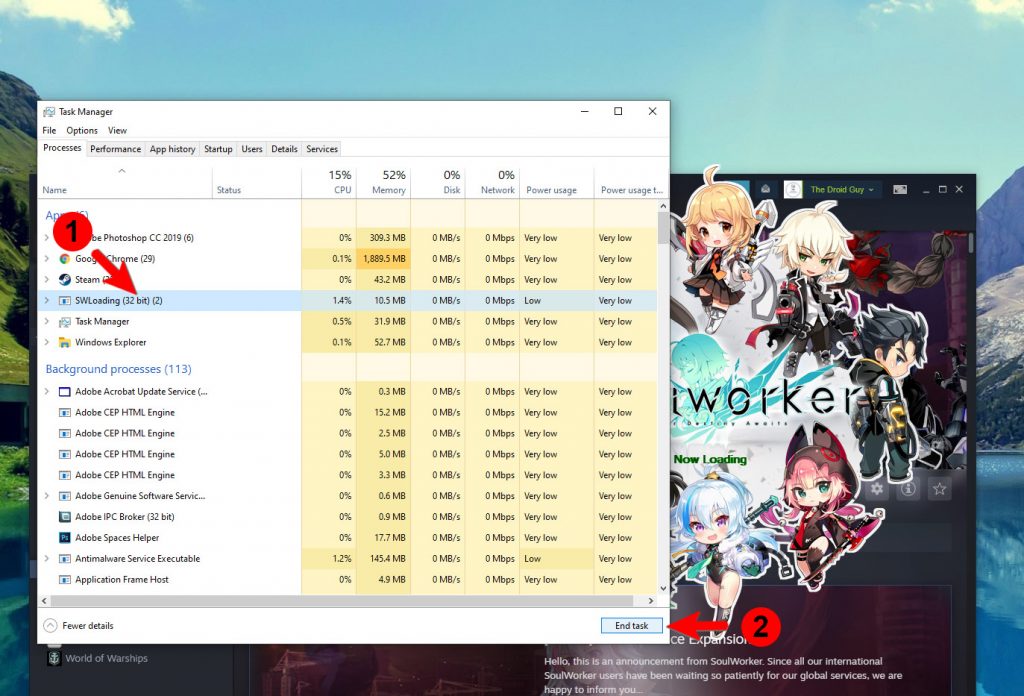Expand Antimalware Service Executable row
This screenshot has height=696, width=1024.
[46, 559]
